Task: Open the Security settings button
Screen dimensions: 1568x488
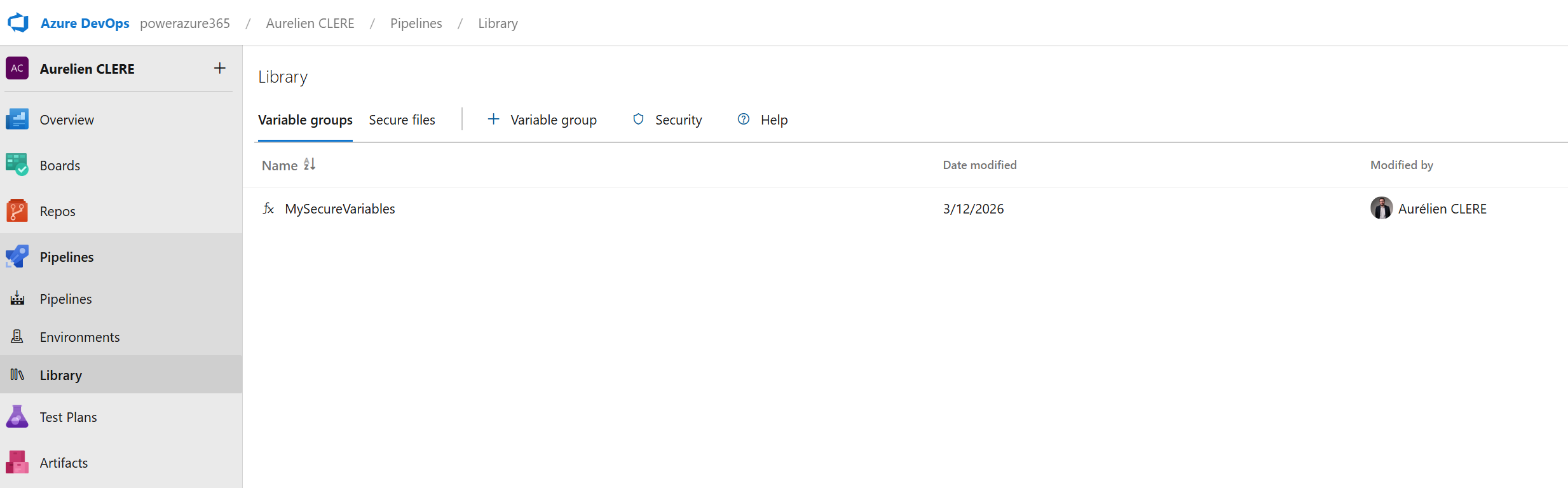Action: pos(679,120)
